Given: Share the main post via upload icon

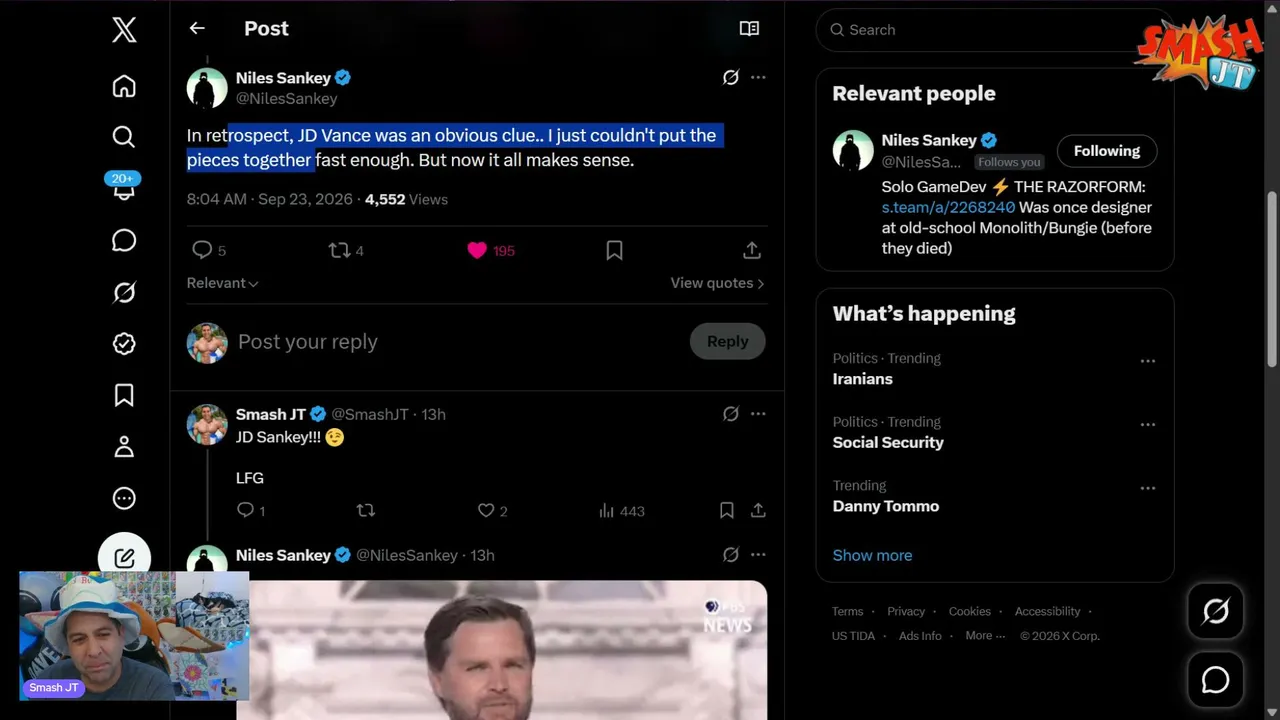Looking at the screenshot, I should (752, 250).
